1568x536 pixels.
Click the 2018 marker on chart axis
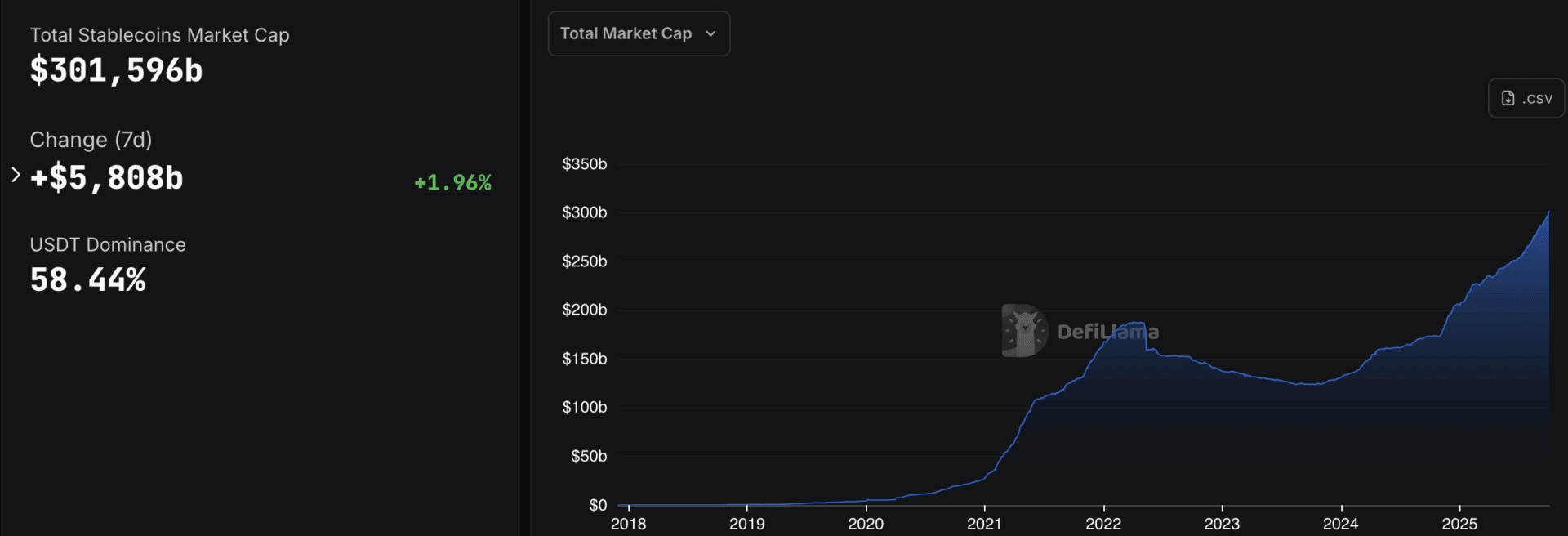[628, 524]
